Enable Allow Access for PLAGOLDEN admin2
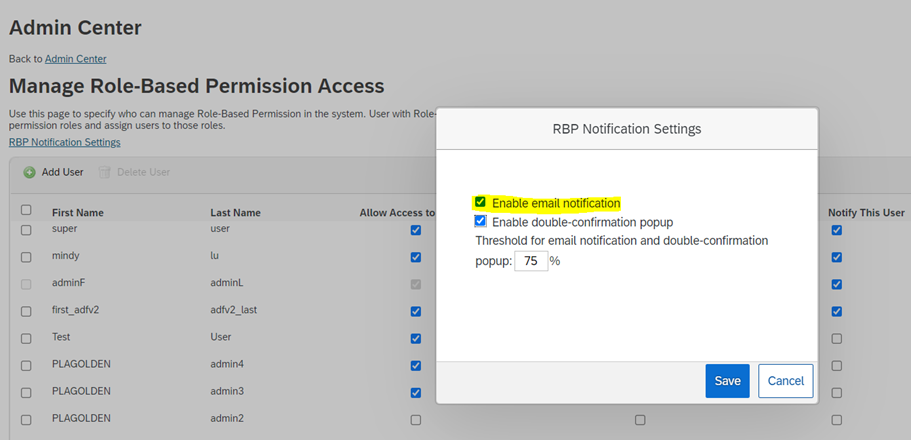This screenshot has width=911, height=440. (x=415, y=420)
